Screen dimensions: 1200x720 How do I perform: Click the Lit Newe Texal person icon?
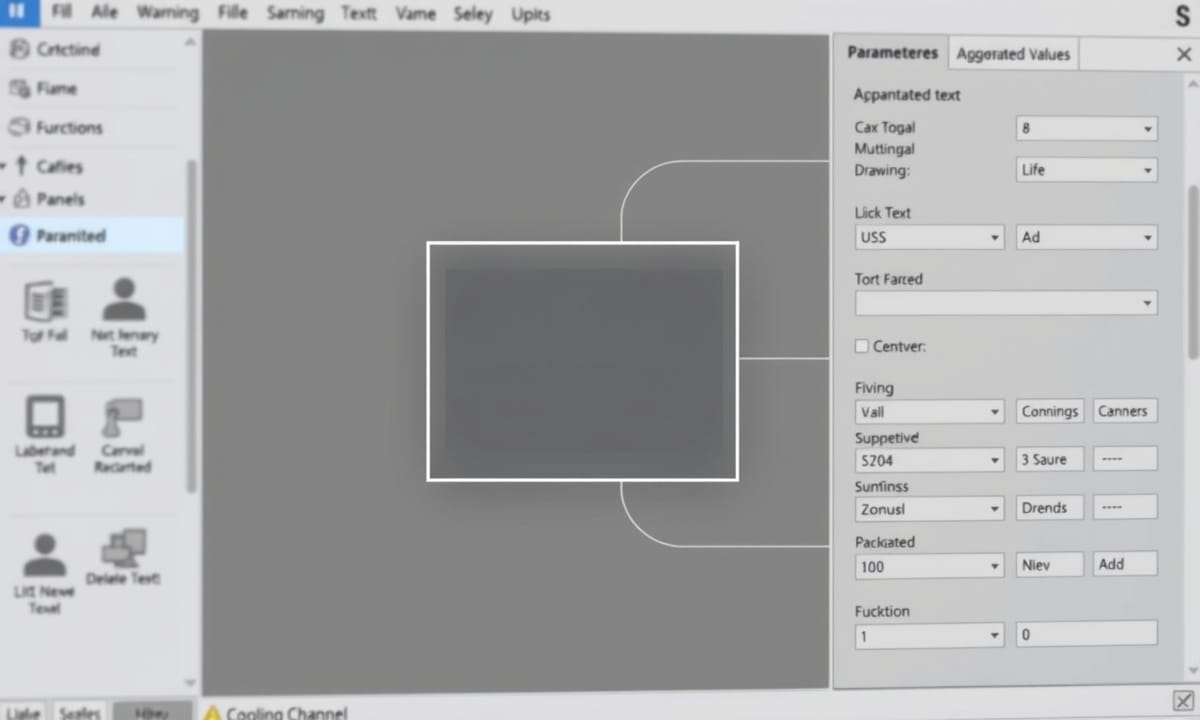45,554
